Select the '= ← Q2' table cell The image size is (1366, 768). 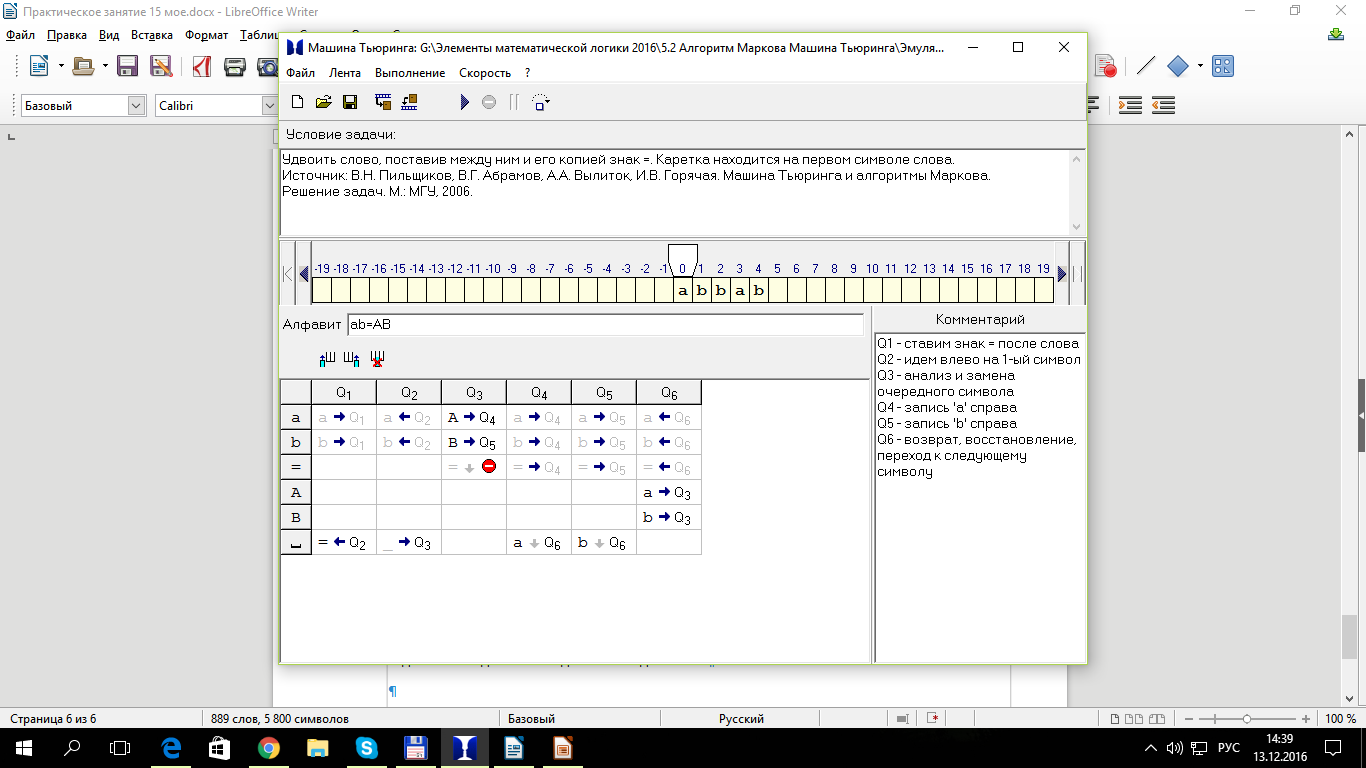pos(344,542)
